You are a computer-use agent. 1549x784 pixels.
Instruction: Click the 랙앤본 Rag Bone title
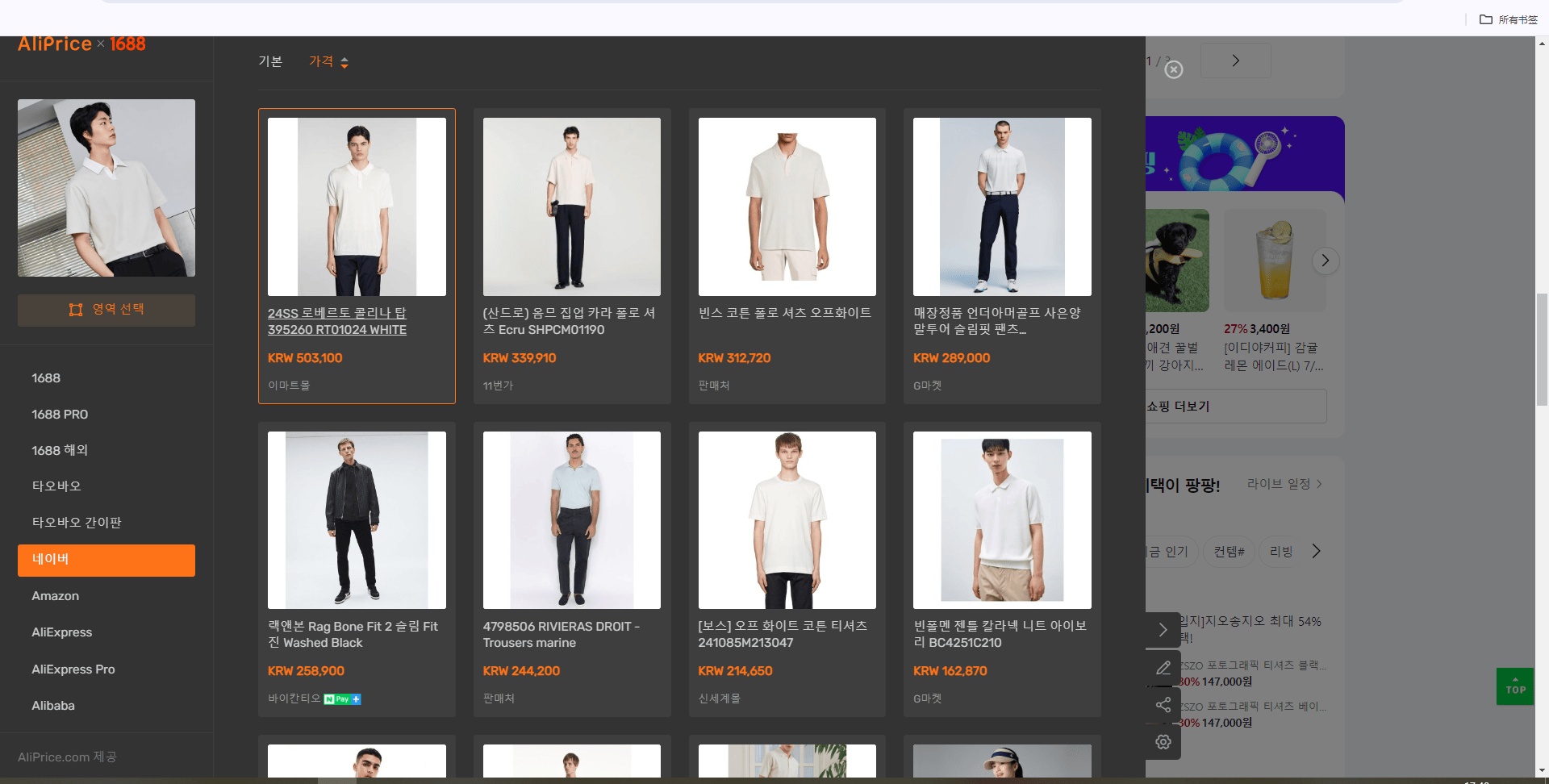coord(353,635)
